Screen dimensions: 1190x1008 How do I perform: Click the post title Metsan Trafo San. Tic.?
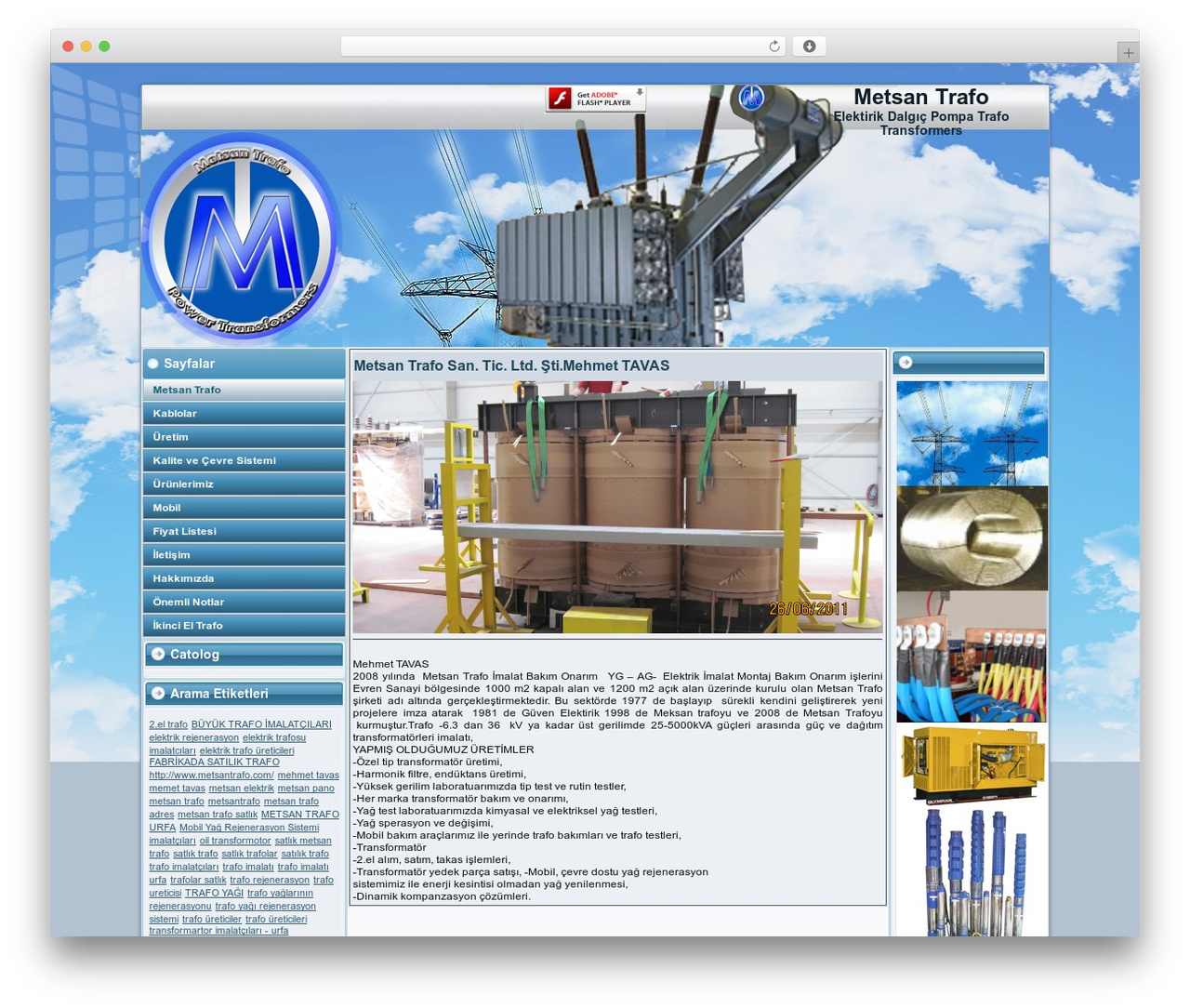point(511,365)
